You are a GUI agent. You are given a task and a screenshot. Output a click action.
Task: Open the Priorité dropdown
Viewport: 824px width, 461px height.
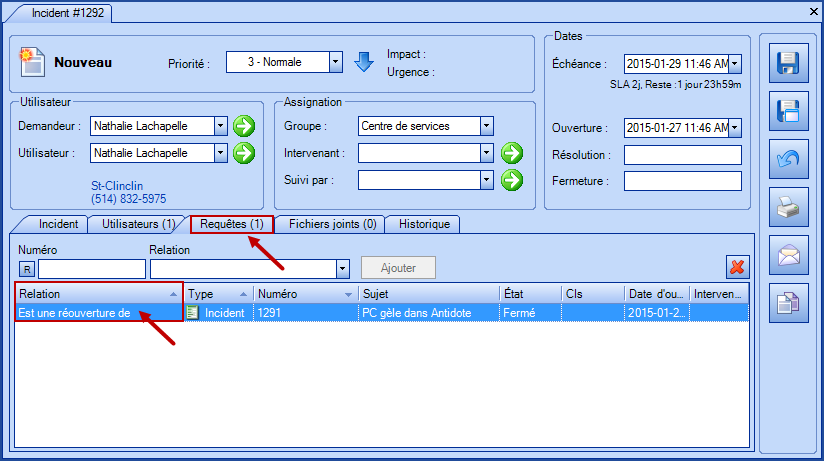[336, 62]
